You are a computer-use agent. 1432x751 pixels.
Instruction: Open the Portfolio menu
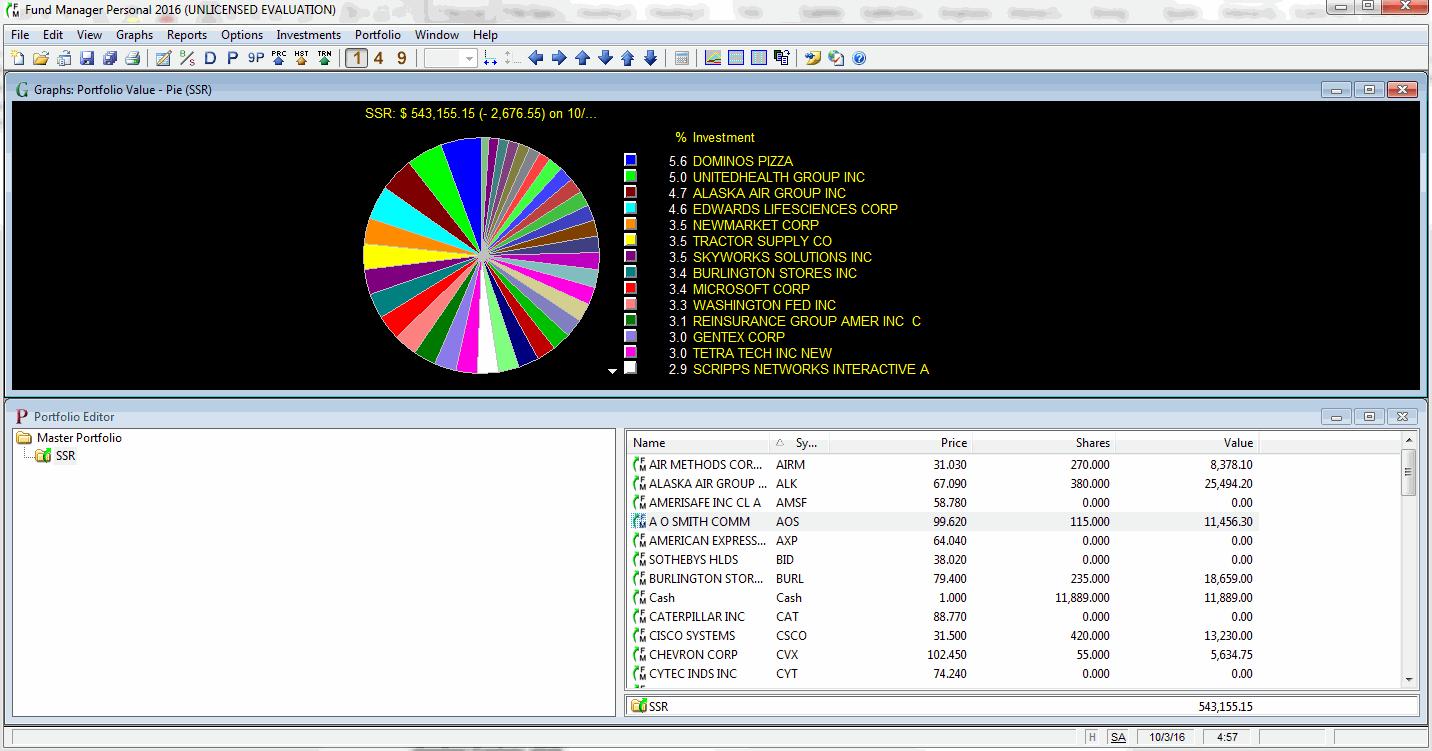click(x=378, y=35)
